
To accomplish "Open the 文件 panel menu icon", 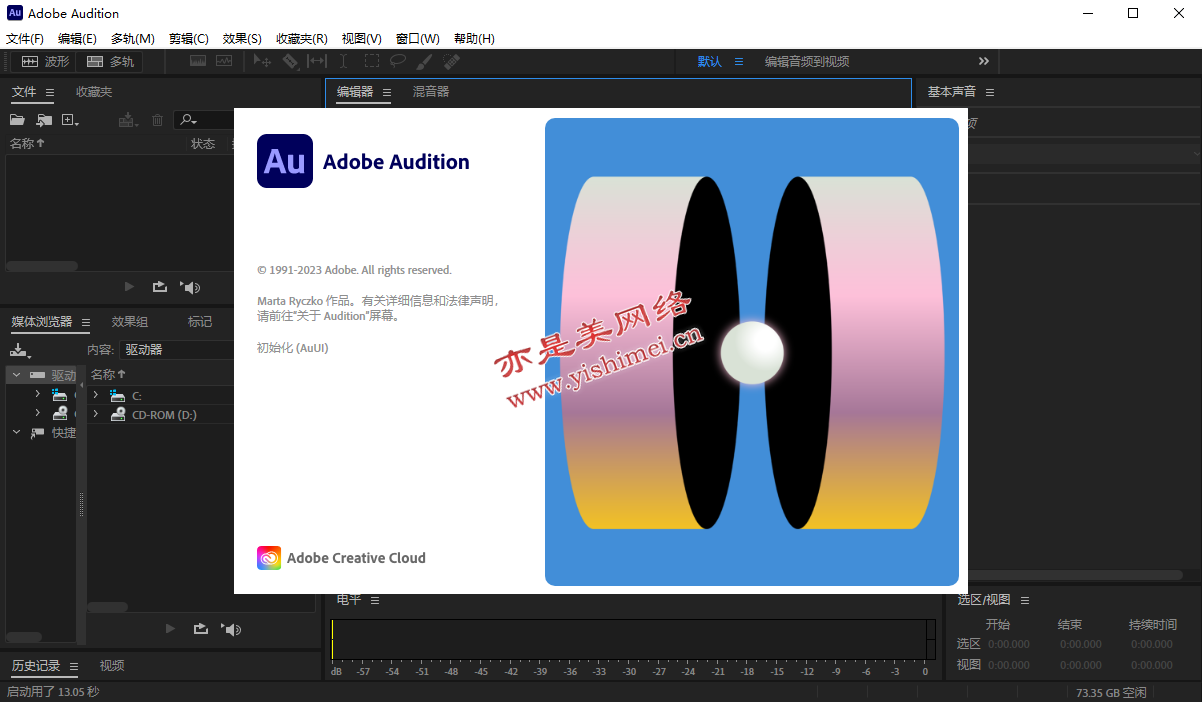I will [49, 92].
